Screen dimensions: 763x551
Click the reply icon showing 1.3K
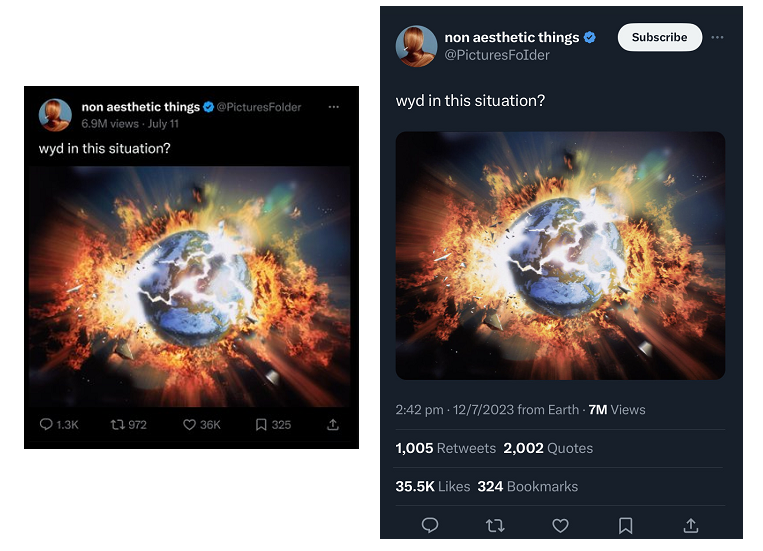click(x=46, y=424)
